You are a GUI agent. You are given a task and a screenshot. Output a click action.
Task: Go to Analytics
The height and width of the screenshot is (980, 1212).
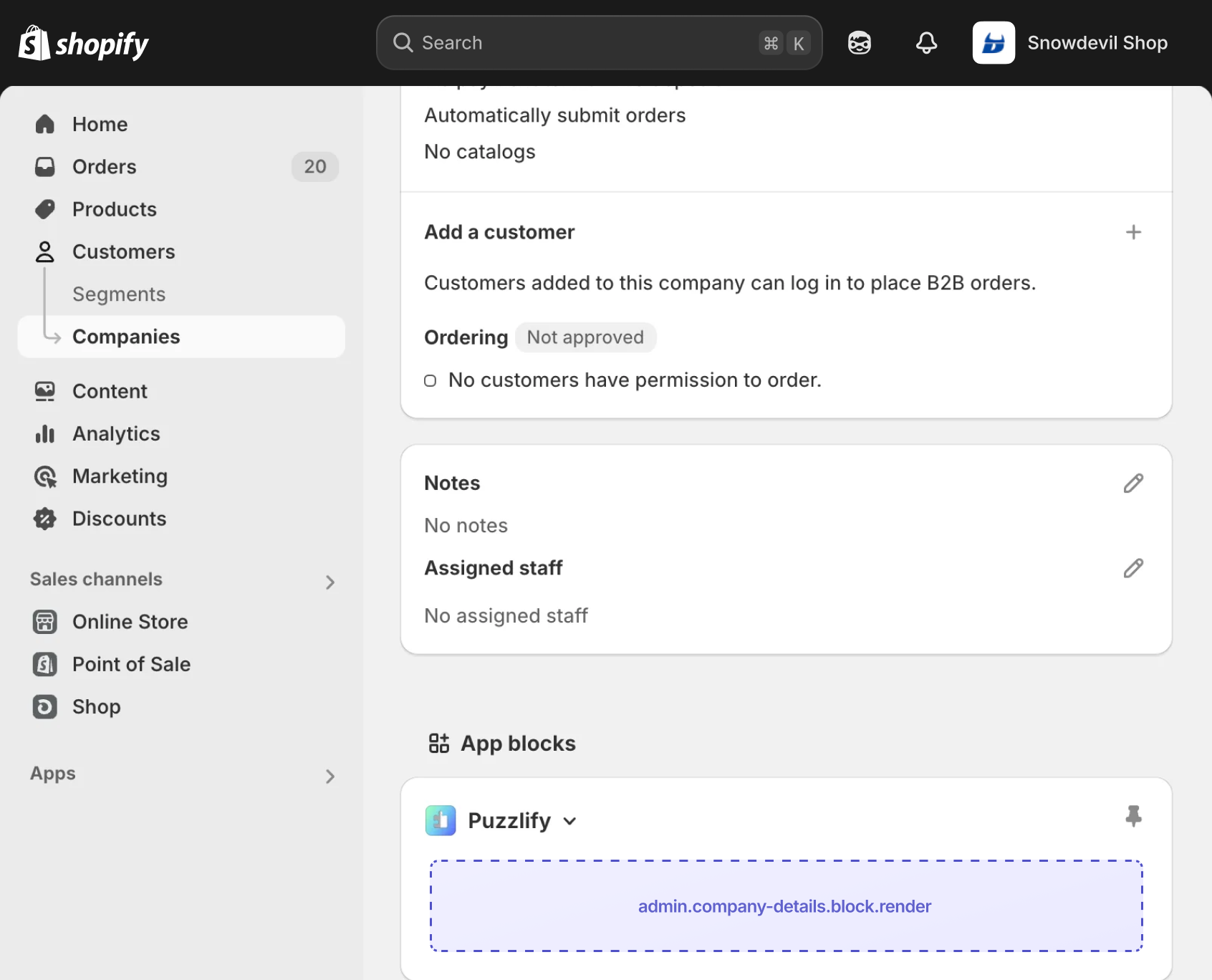pos(181,433)
